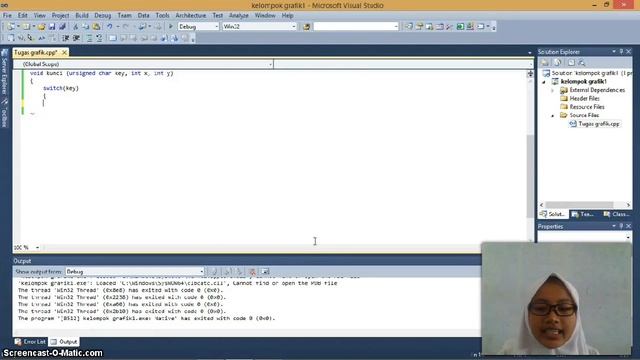Viewport: 640px width, 360px height.
Task: Expand the External Dependencies node
Action: 553,91
